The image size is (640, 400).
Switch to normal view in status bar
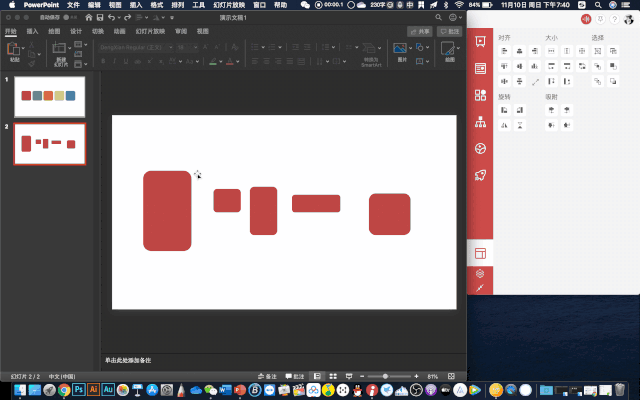315,376
